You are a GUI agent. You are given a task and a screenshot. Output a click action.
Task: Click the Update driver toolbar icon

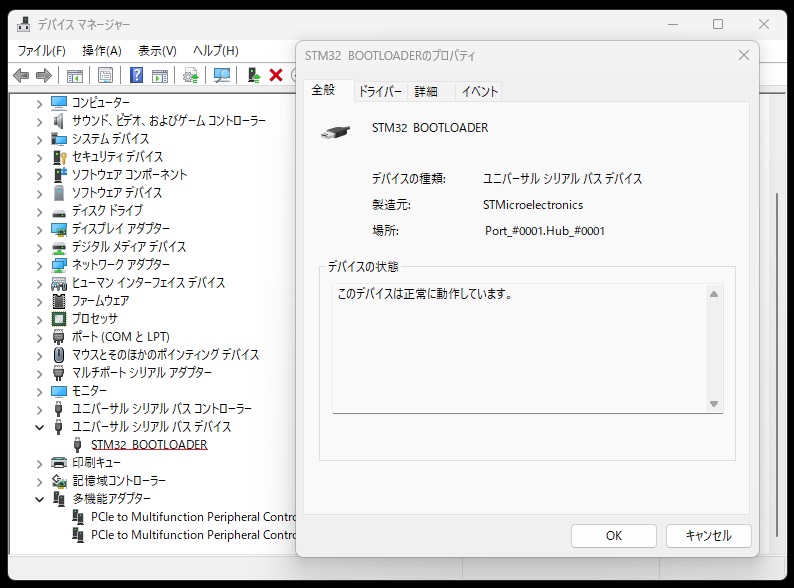[191, 76]
